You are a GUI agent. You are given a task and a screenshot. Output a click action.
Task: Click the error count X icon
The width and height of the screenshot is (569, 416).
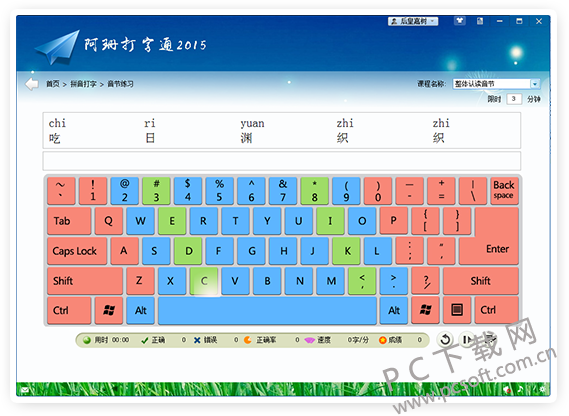[197, 340]
